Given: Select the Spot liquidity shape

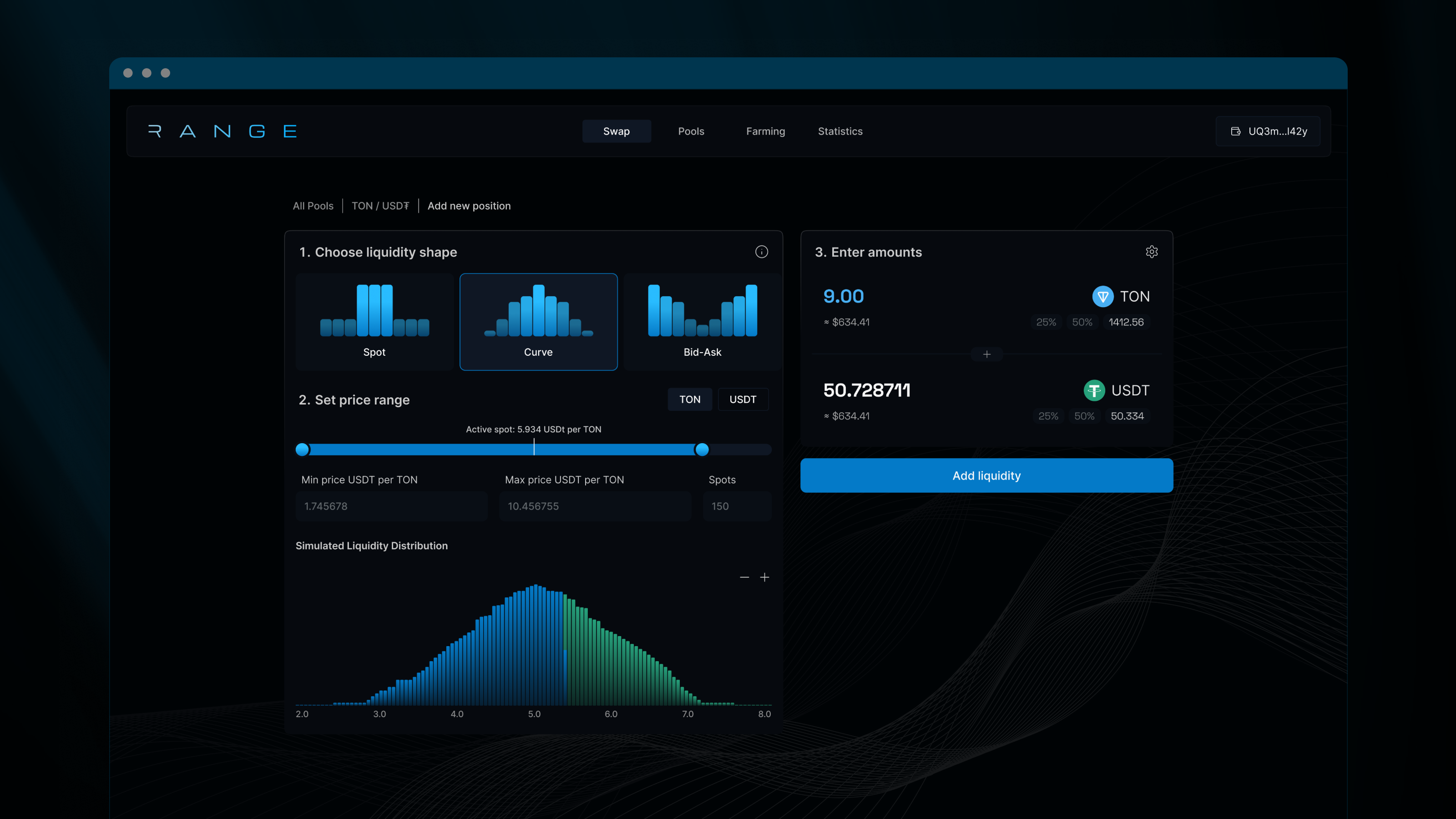Looking at the screenshot, I should pyautogui.click(x=374, y=322).
